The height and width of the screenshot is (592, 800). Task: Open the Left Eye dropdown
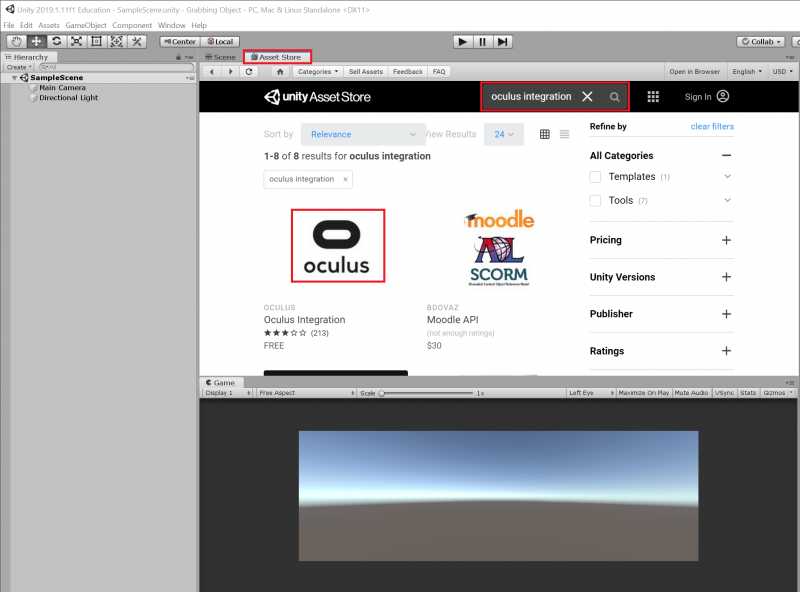pyautogui.click(x=591, y=393)
